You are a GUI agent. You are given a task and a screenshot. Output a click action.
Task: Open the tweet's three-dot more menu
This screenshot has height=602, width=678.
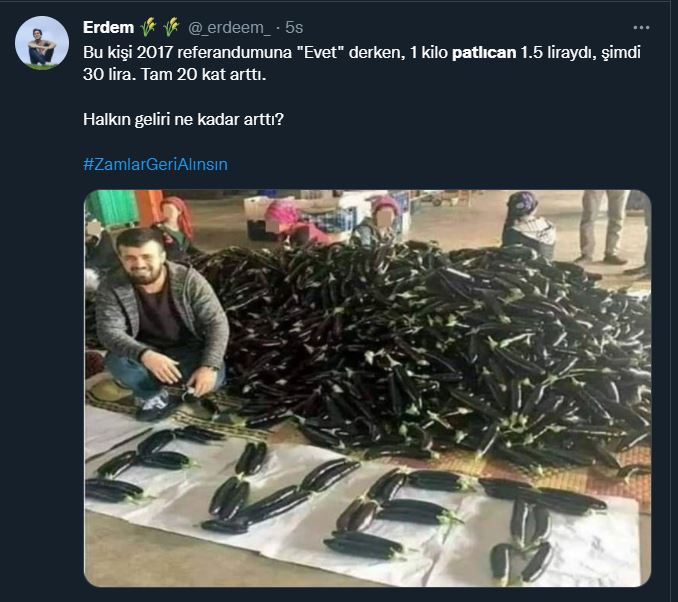pos(641,27)
